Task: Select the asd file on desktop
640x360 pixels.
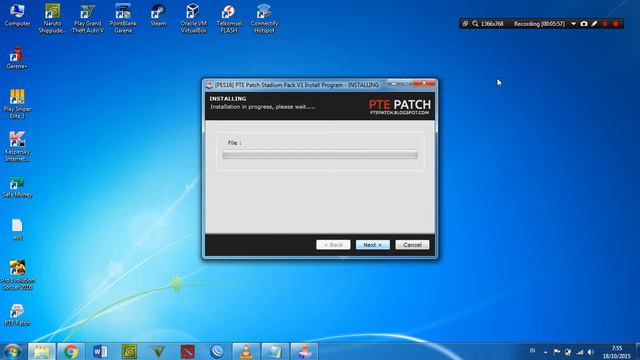Action: click(x=17, y=229)
